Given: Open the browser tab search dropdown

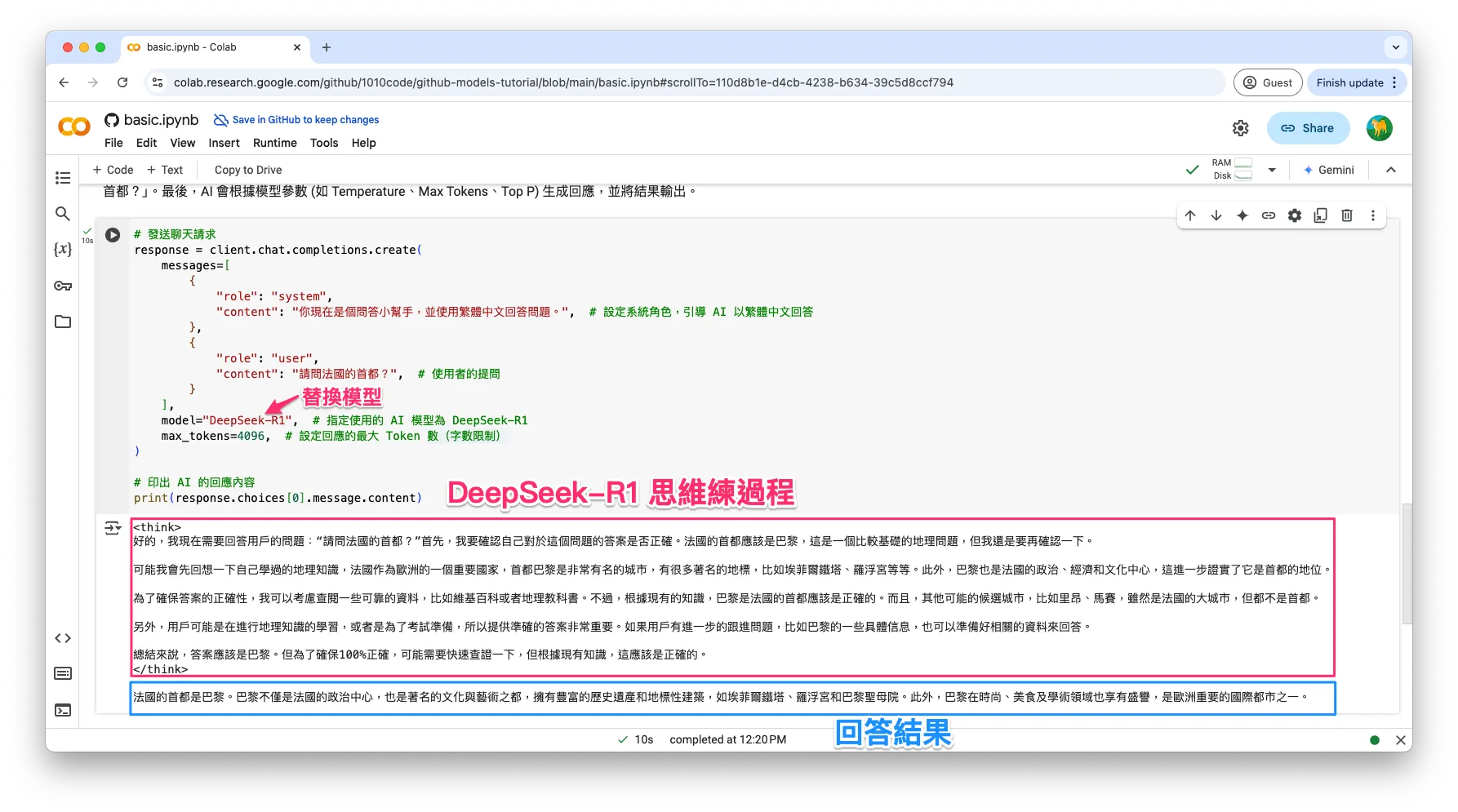Looking at the screenshot, I should click(x=1396, y=47).
